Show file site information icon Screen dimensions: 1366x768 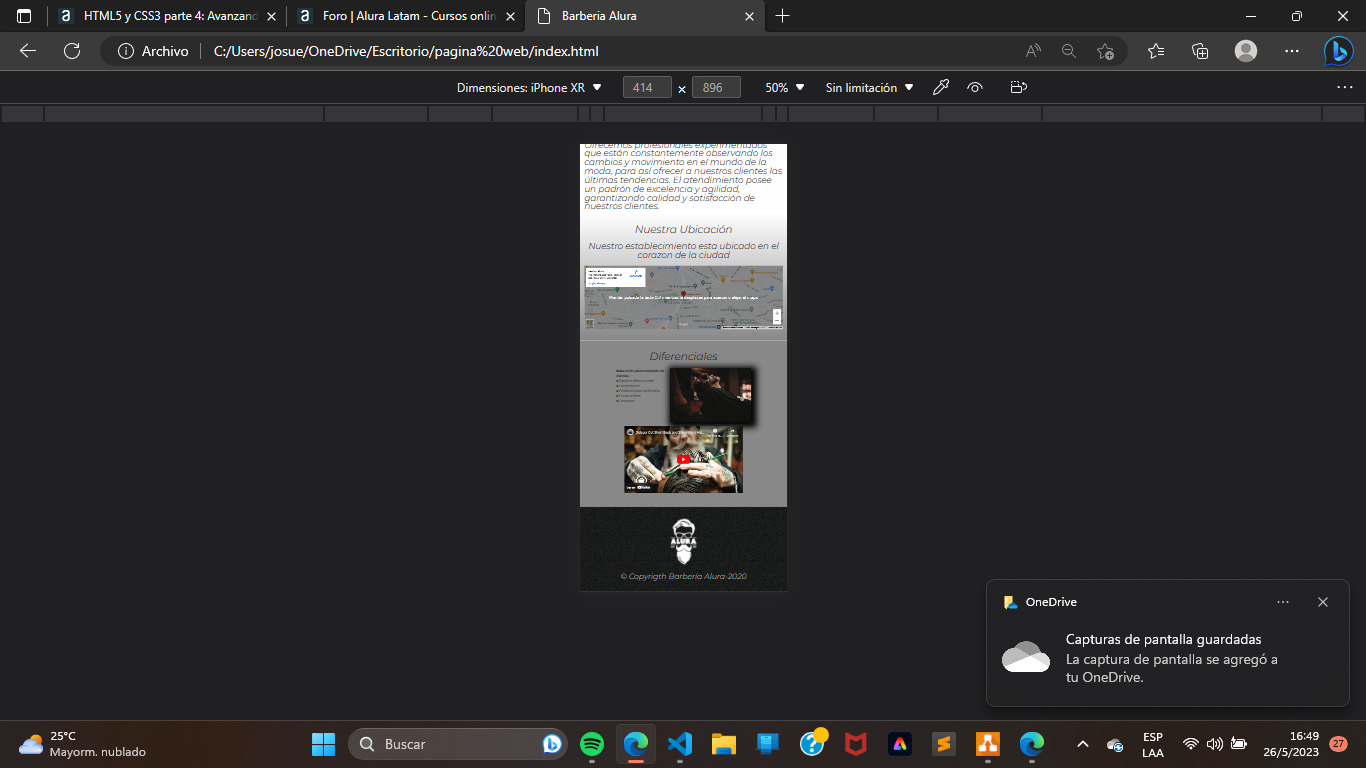[126, 51]
